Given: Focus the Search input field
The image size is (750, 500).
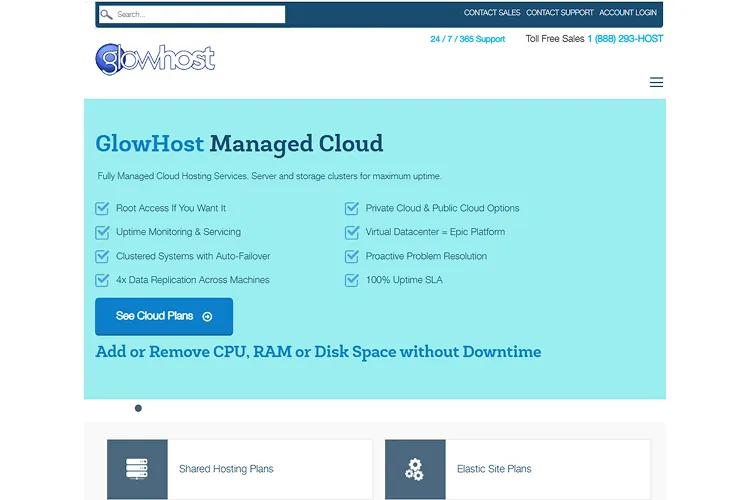Looking at the screenshot, I should [x=192, y=14].
